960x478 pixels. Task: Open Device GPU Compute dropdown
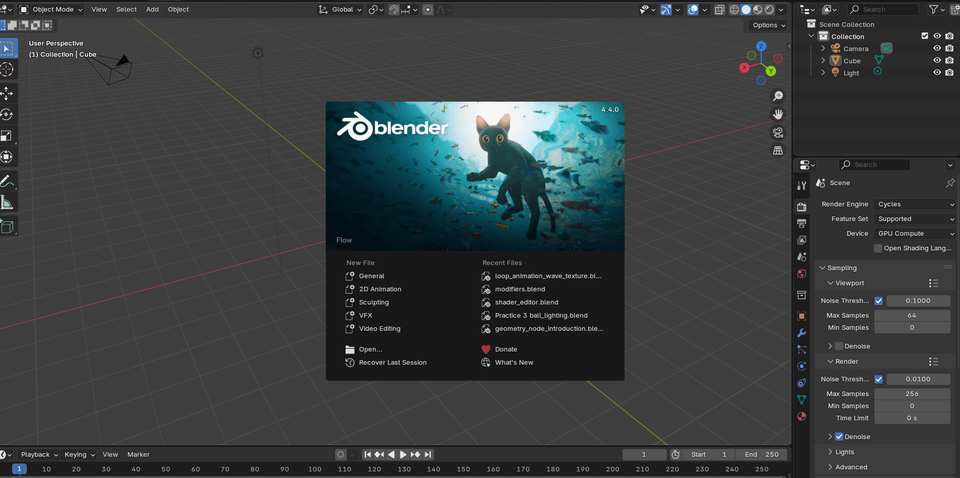click(x=915, y=233)
